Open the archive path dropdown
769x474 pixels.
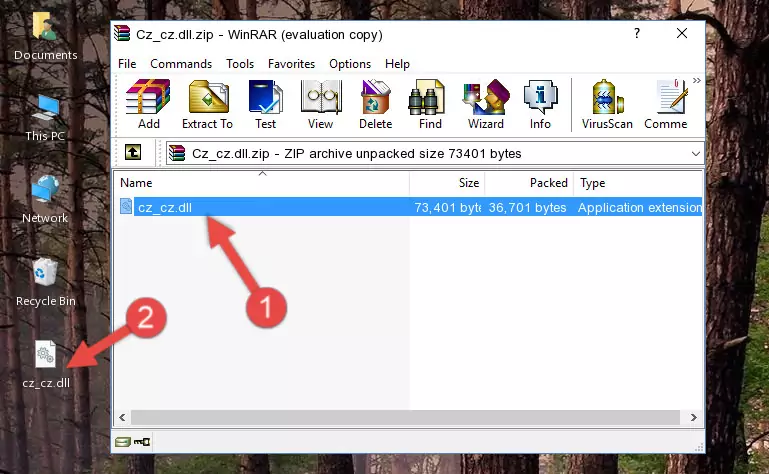[695, 154]
